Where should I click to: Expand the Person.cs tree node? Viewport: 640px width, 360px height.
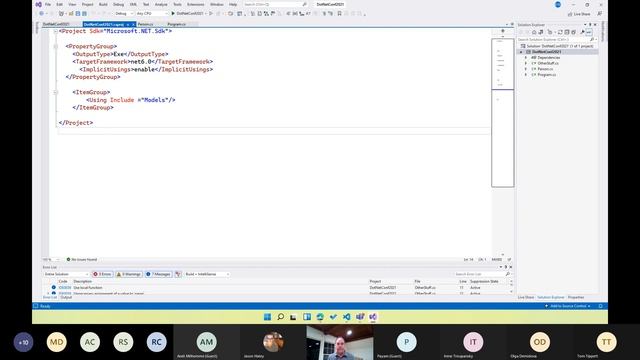(526, 69)
